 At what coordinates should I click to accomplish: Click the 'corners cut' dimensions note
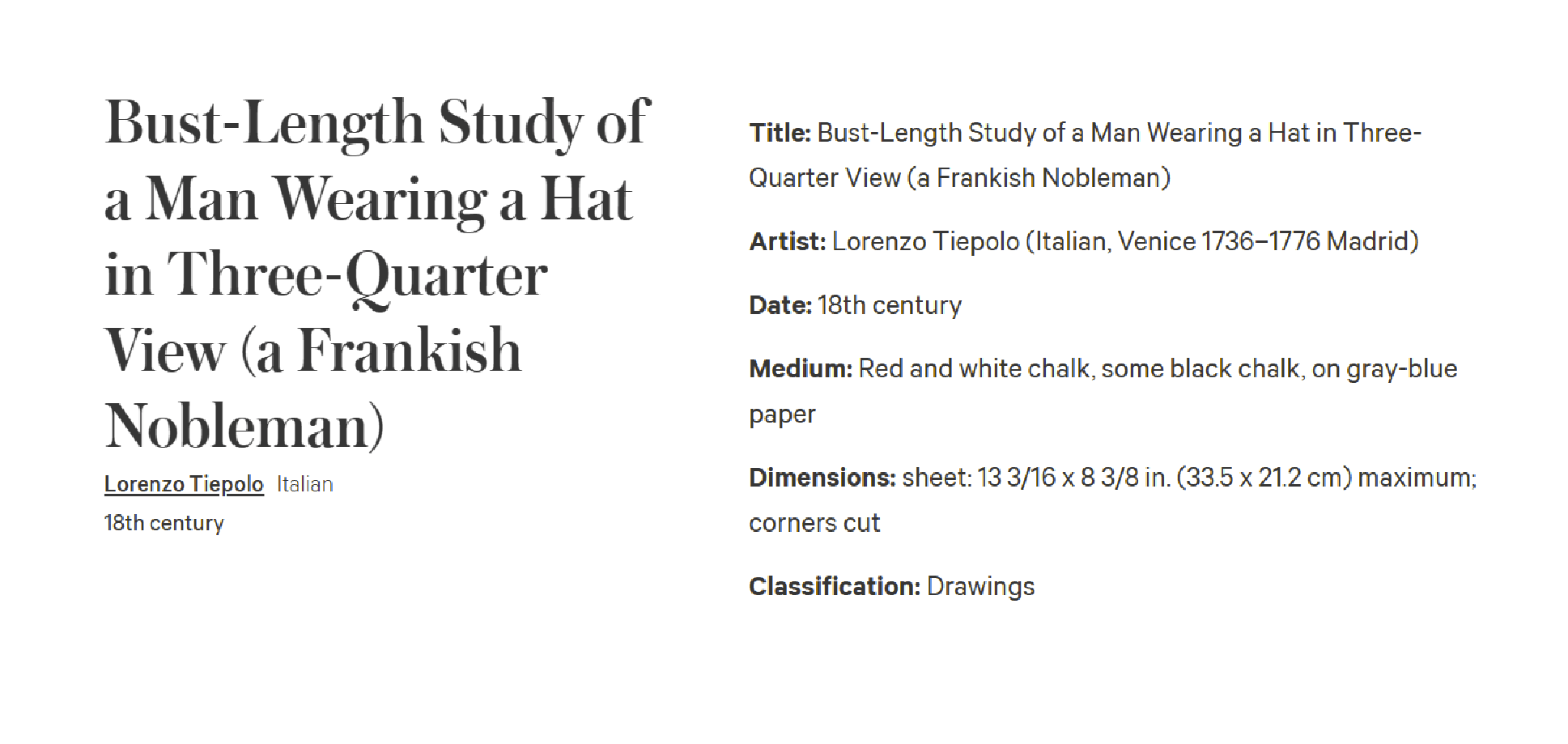coord(814,523)
